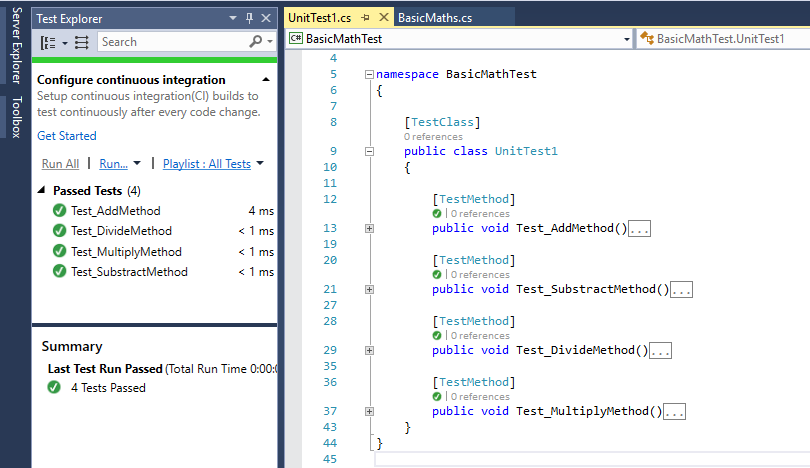Click the green check icon next to 4 Tests Passed
810x468 pixels.
coord(54,388)
